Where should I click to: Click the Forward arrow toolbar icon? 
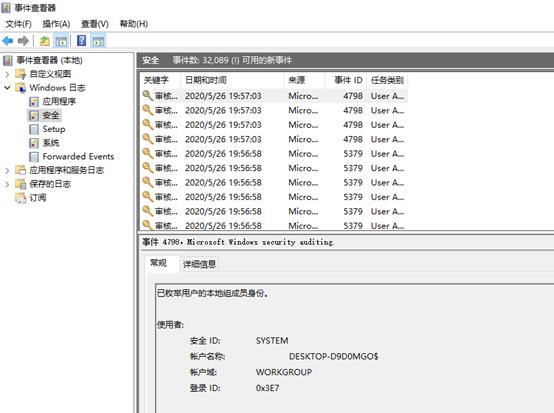(x=23, y=41)
